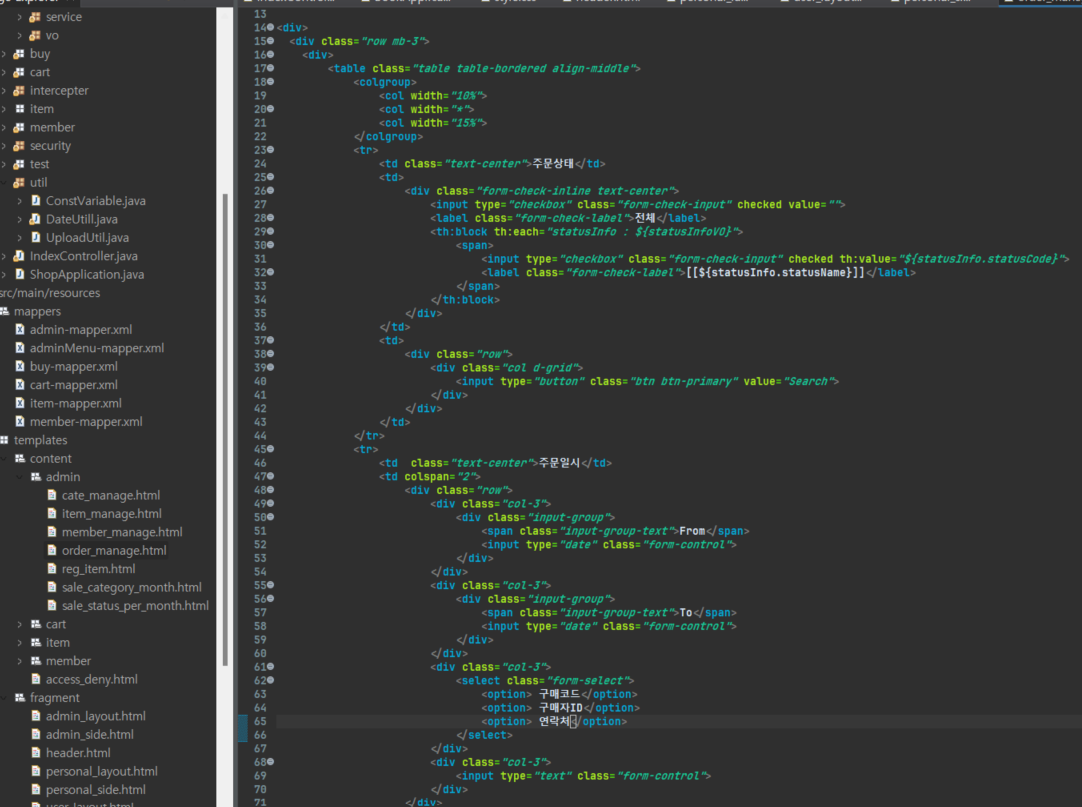This screenshot has height=807, width=1082.
Task: Click the access_deny.html file icon
Action: pos(36,680)
